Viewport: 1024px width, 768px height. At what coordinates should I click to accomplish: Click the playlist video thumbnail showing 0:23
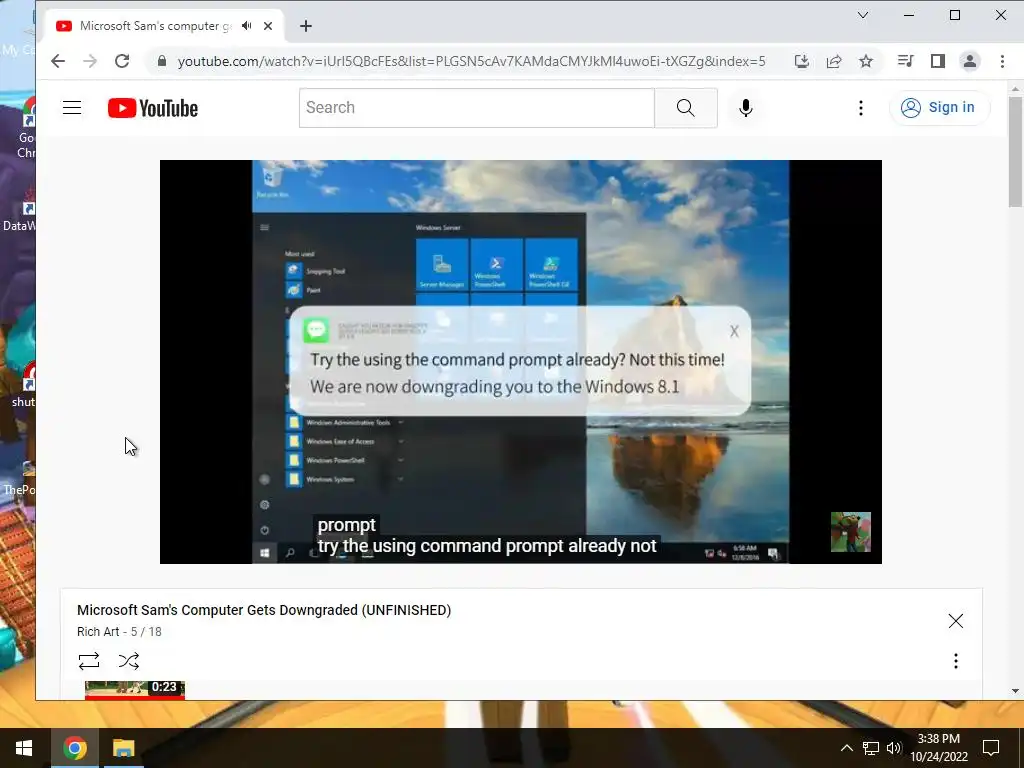pyautogui.click(x=135, y=690)
